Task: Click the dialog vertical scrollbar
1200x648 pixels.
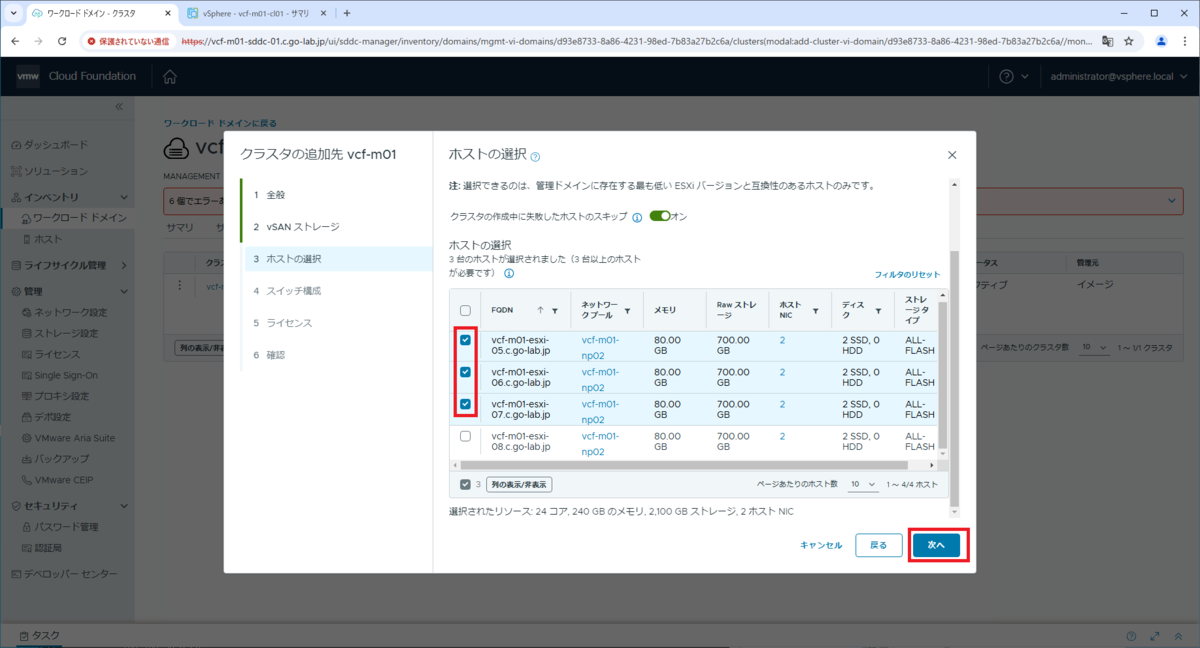Action: coord(954,378)
